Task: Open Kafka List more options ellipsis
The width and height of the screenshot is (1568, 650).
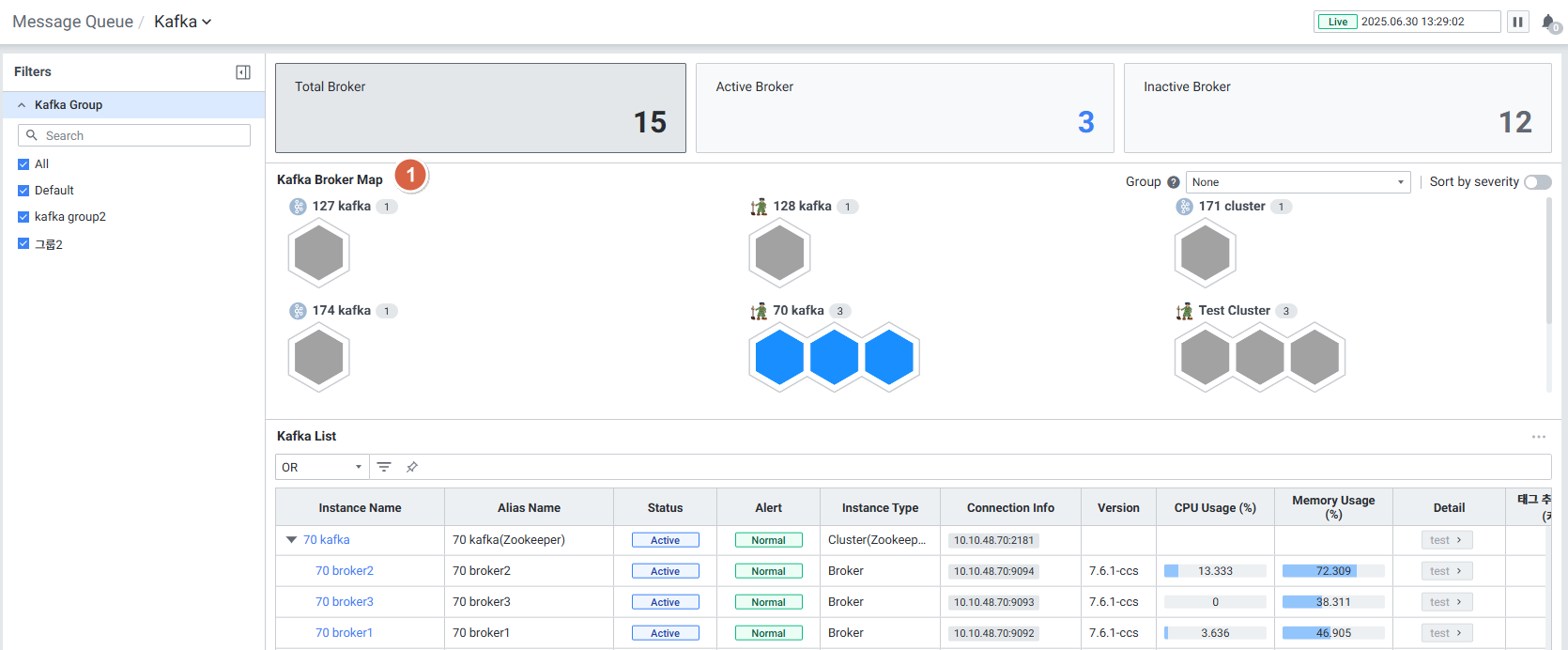Action: [1538, 437]
